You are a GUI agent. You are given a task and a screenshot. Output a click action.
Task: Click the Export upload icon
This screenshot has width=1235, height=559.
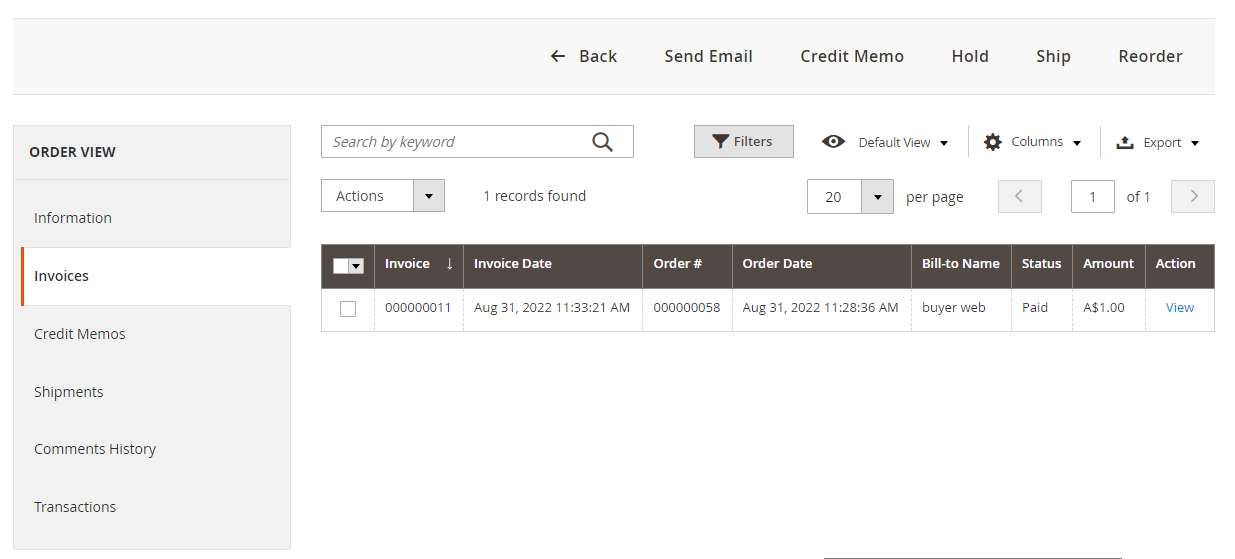point(1125,142)
